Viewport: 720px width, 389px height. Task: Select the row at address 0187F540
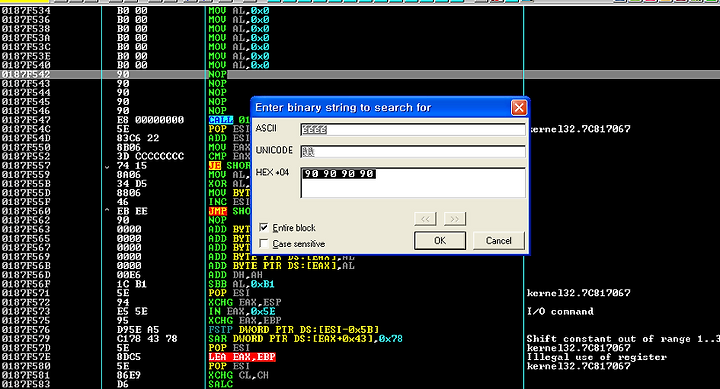pos(360,65)
